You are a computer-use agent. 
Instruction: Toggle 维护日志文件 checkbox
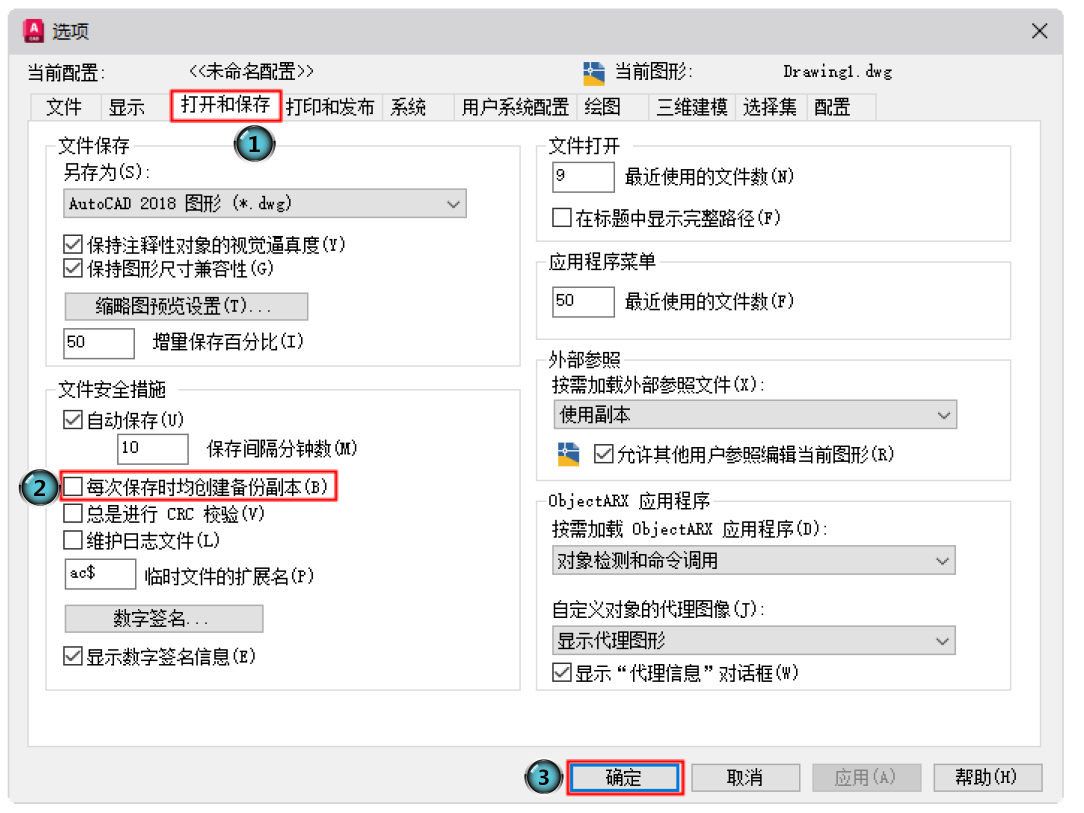point(73,541)
